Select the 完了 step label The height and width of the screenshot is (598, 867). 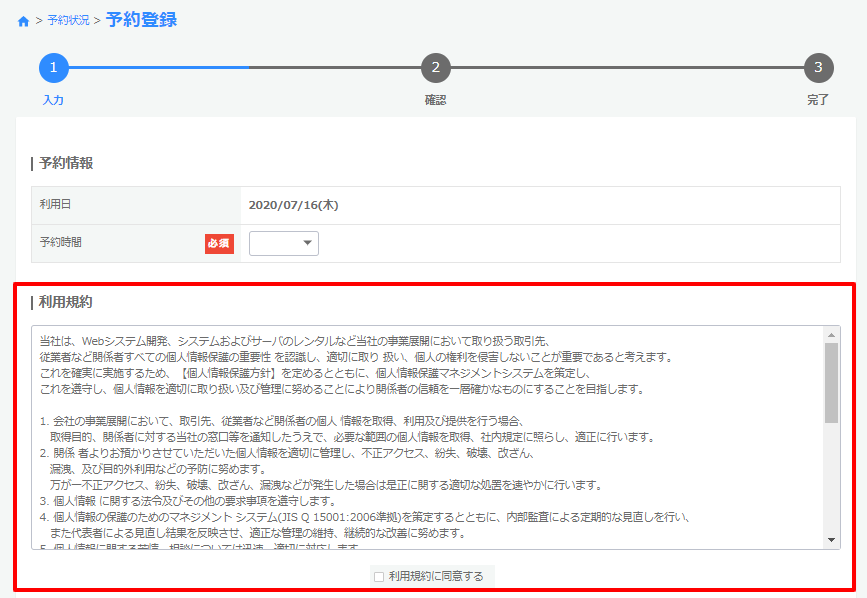(x=818, y=100)
